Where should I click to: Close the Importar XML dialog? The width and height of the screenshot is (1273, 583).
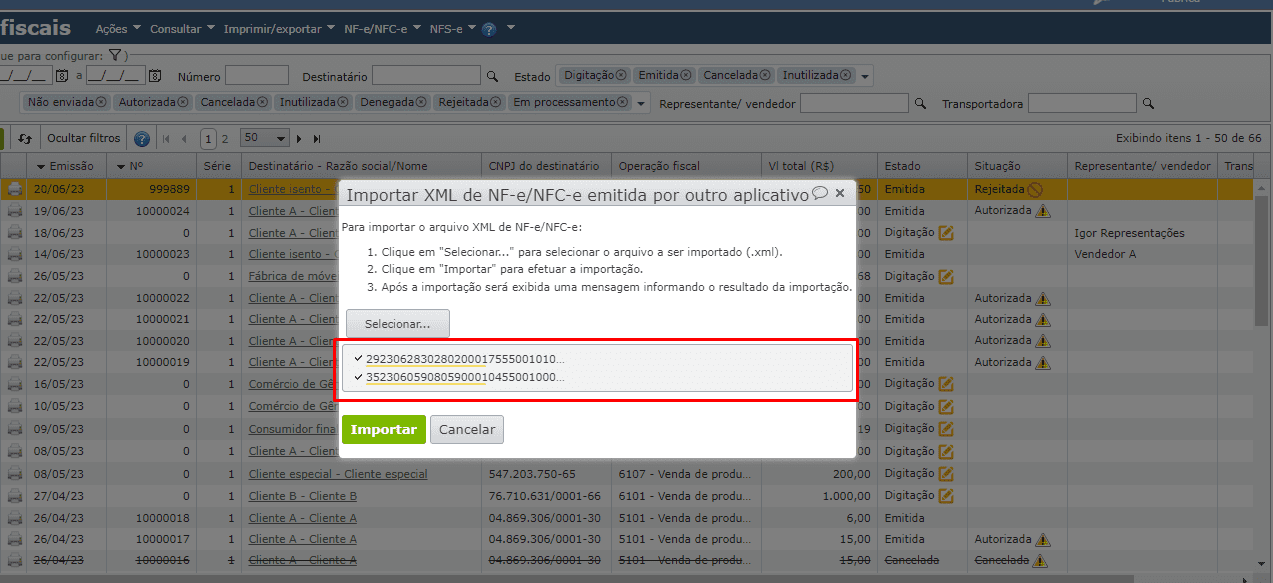840,193
